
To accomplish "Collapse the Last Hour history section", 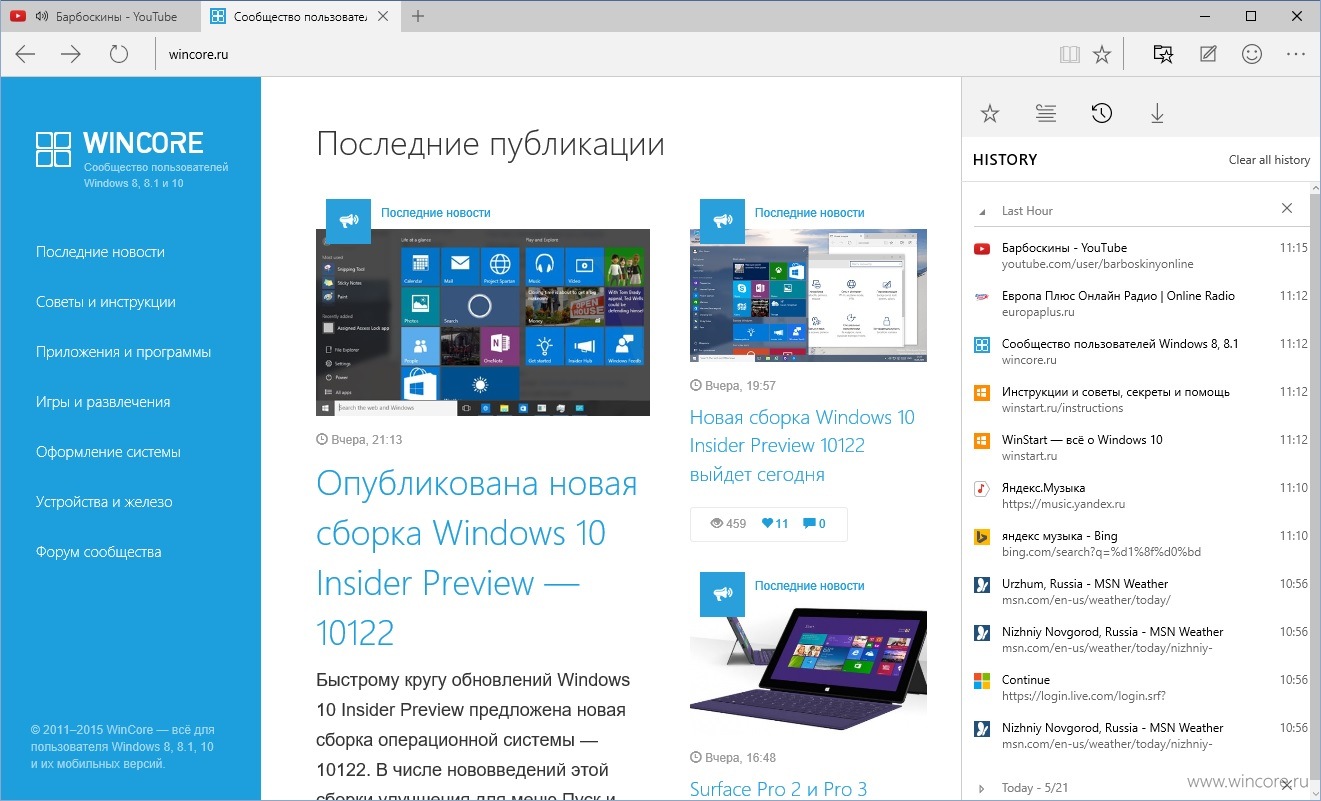I will click(983, 211).
